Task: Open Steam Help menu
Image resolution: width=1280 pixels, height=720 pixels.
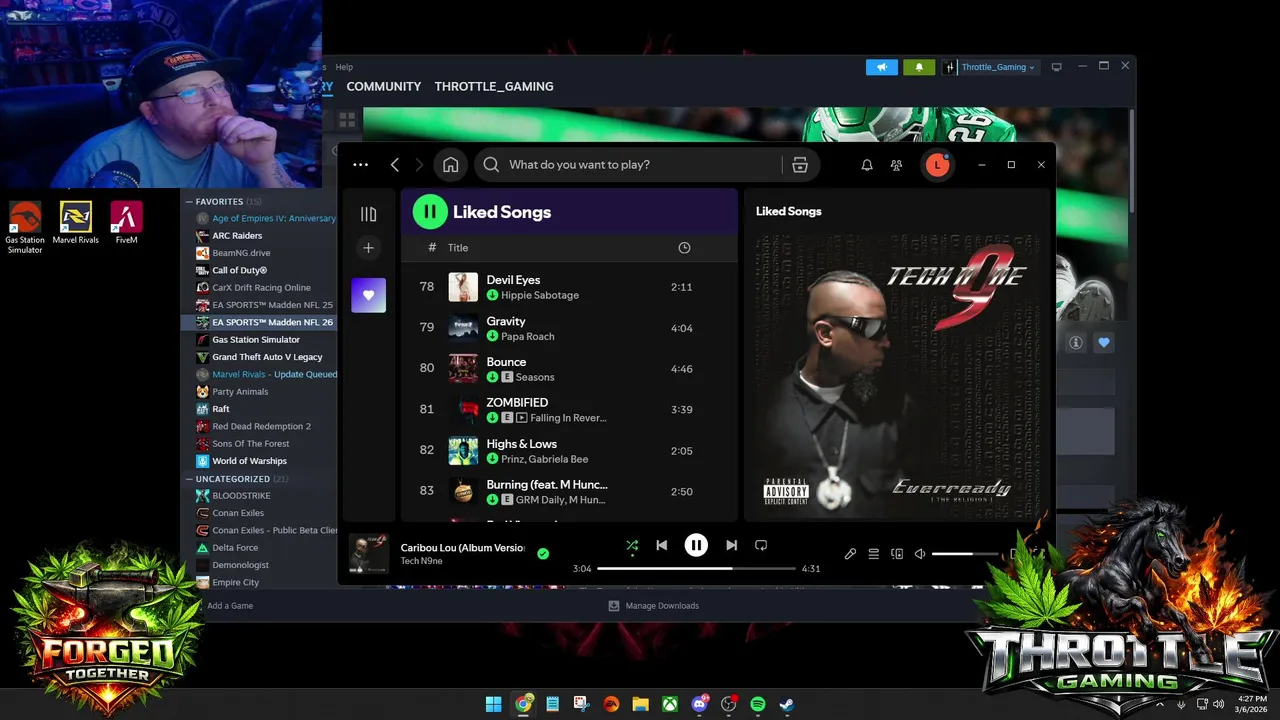Action: coord(344,67)
